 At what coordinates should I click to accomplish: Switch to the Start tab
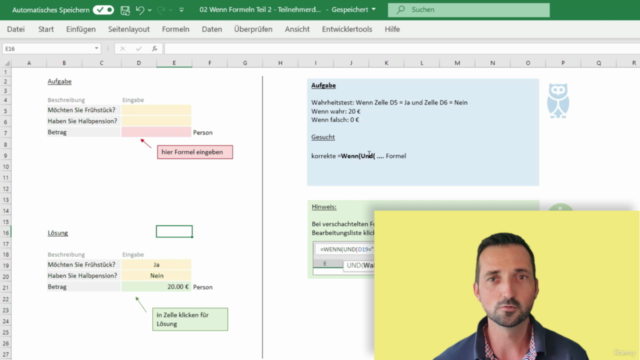point(46,29)
